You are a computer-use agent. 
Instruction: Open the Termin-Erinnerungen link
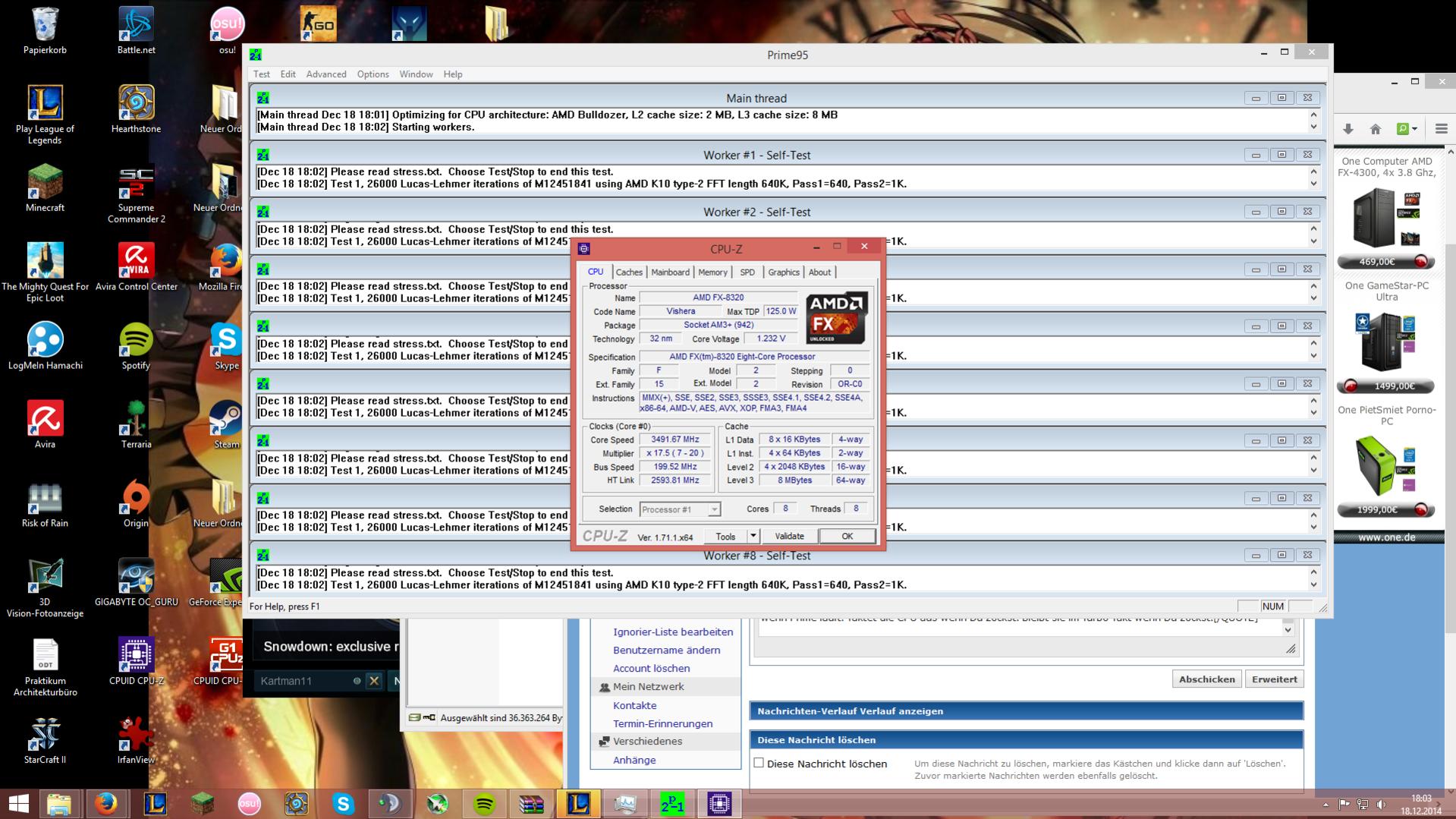[662, 723]
